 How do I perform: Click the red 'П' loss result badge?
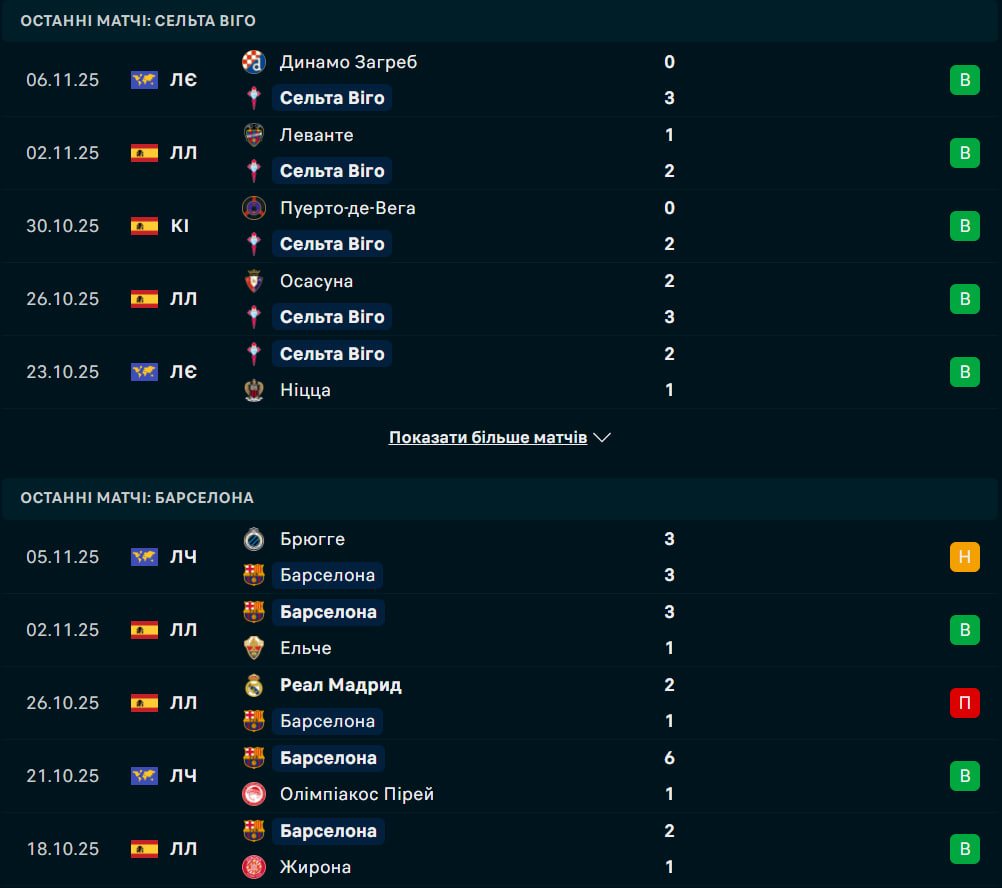coord(964,703)
